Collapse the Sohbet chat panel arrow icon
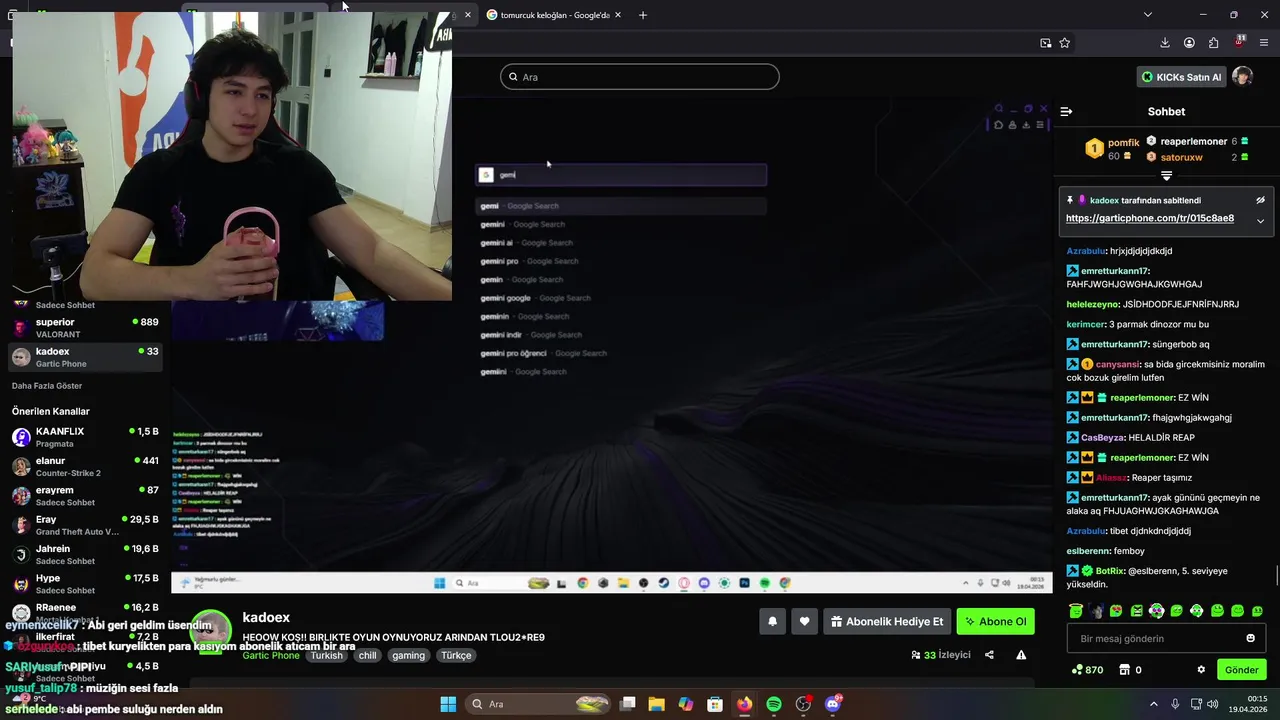This screenshot has height=720, width=1280. [1066, 112]
